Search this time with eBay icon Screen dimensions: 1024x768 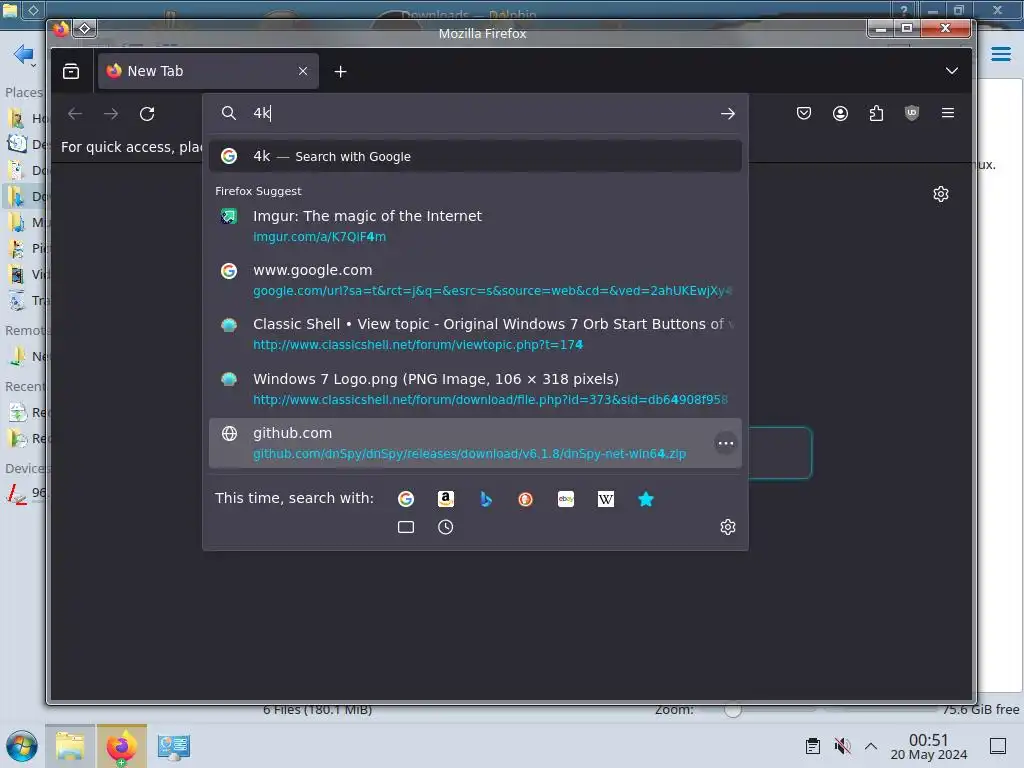566,499
